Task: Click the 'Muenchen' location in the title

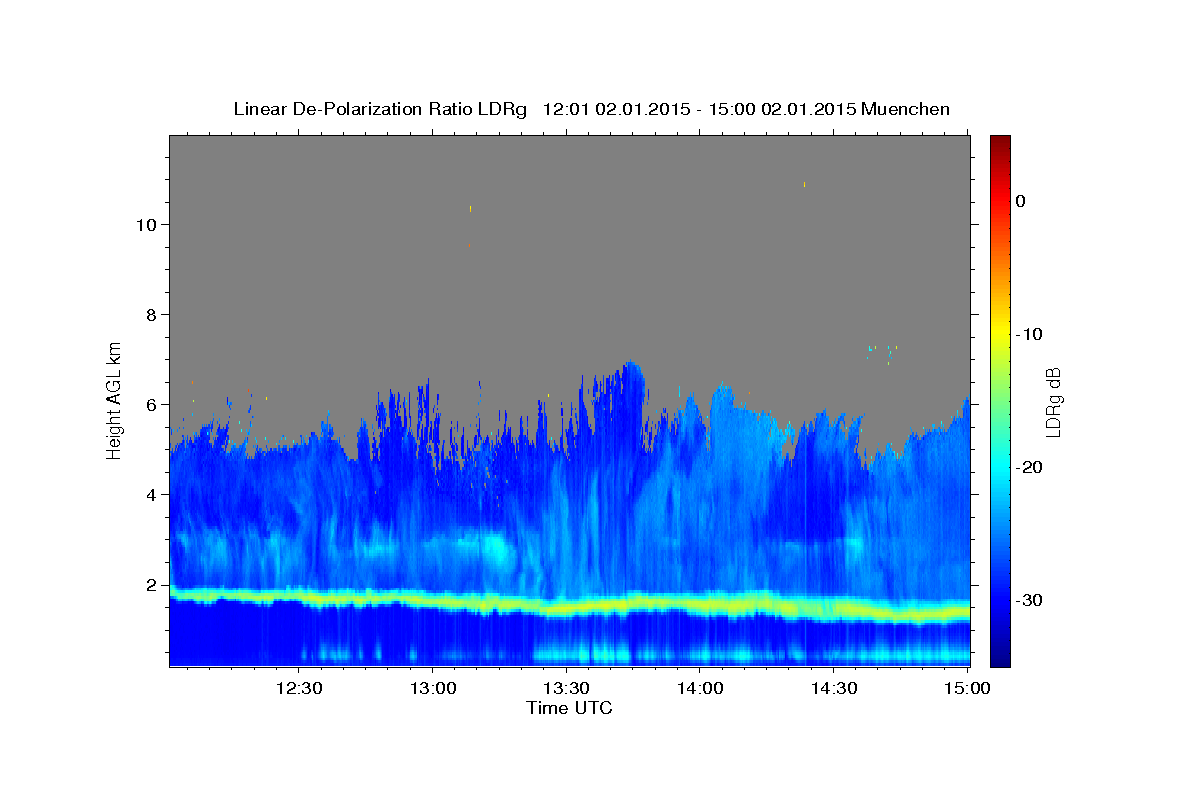Action: [x=907, y=109]
